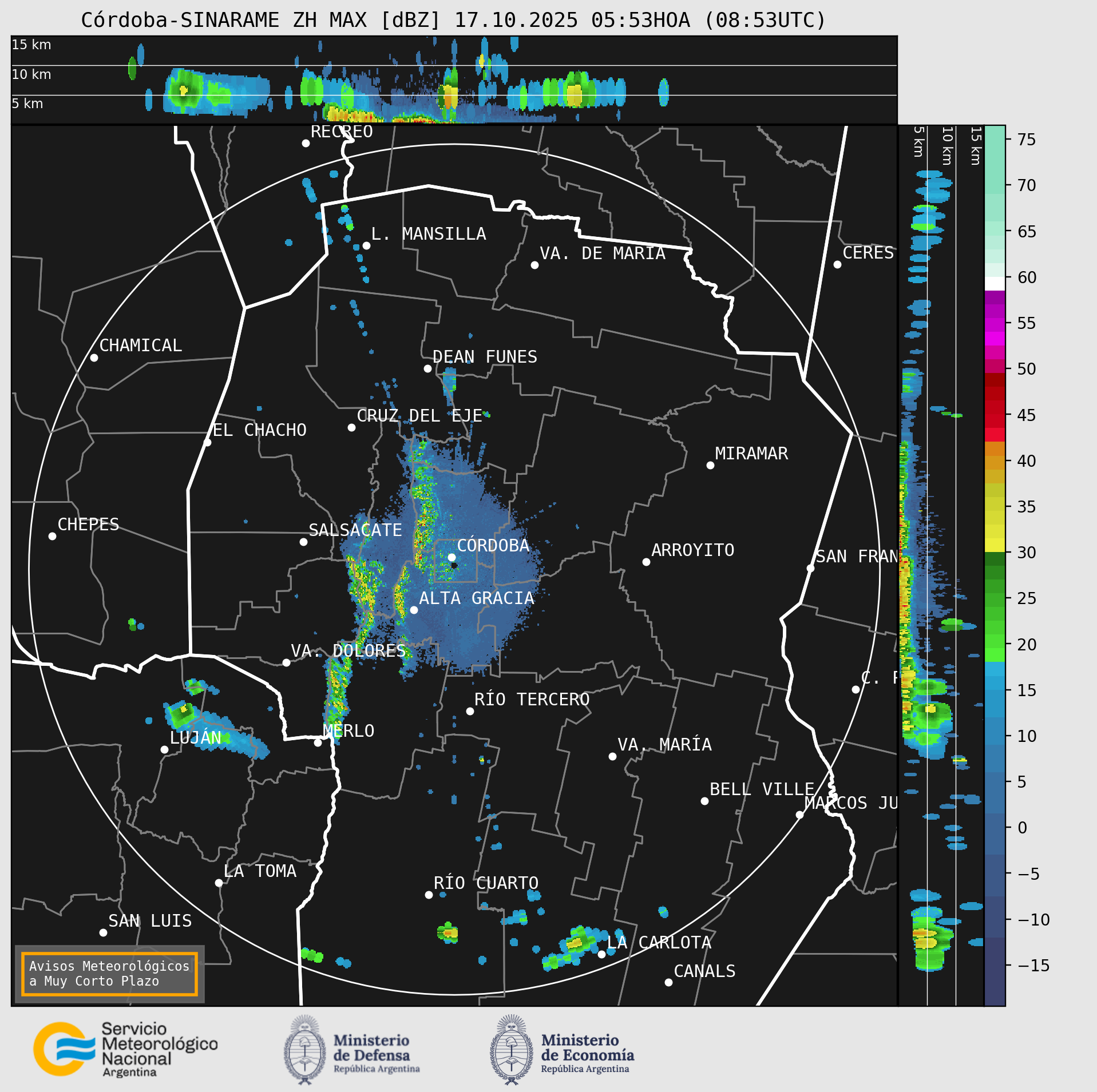Viewport: 1097px width, 1092px height.
Task: Click the MIRAMAR city label
Action: click(751, 454)
